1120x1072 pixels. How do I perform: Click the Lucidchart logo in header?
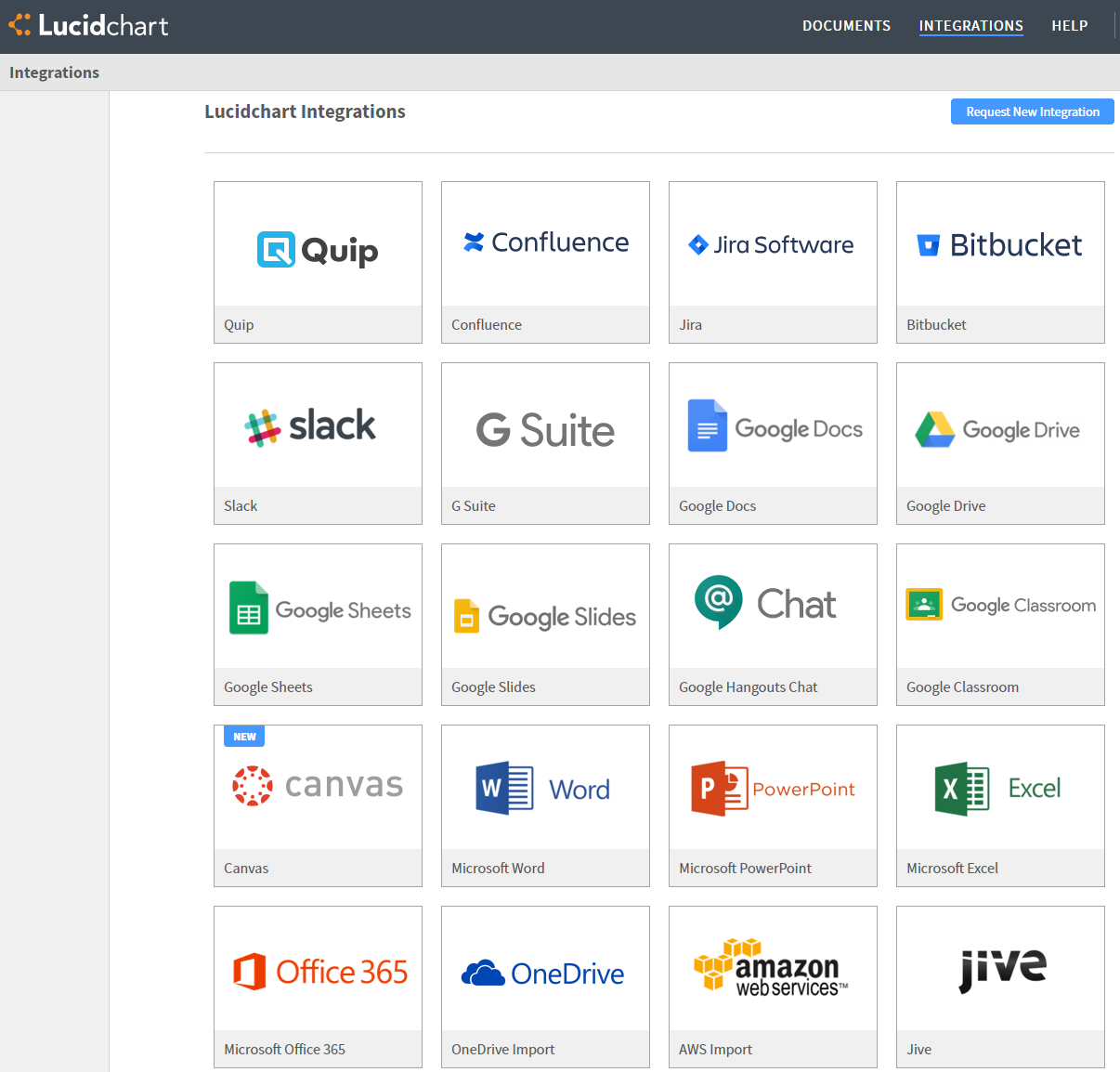89,25
